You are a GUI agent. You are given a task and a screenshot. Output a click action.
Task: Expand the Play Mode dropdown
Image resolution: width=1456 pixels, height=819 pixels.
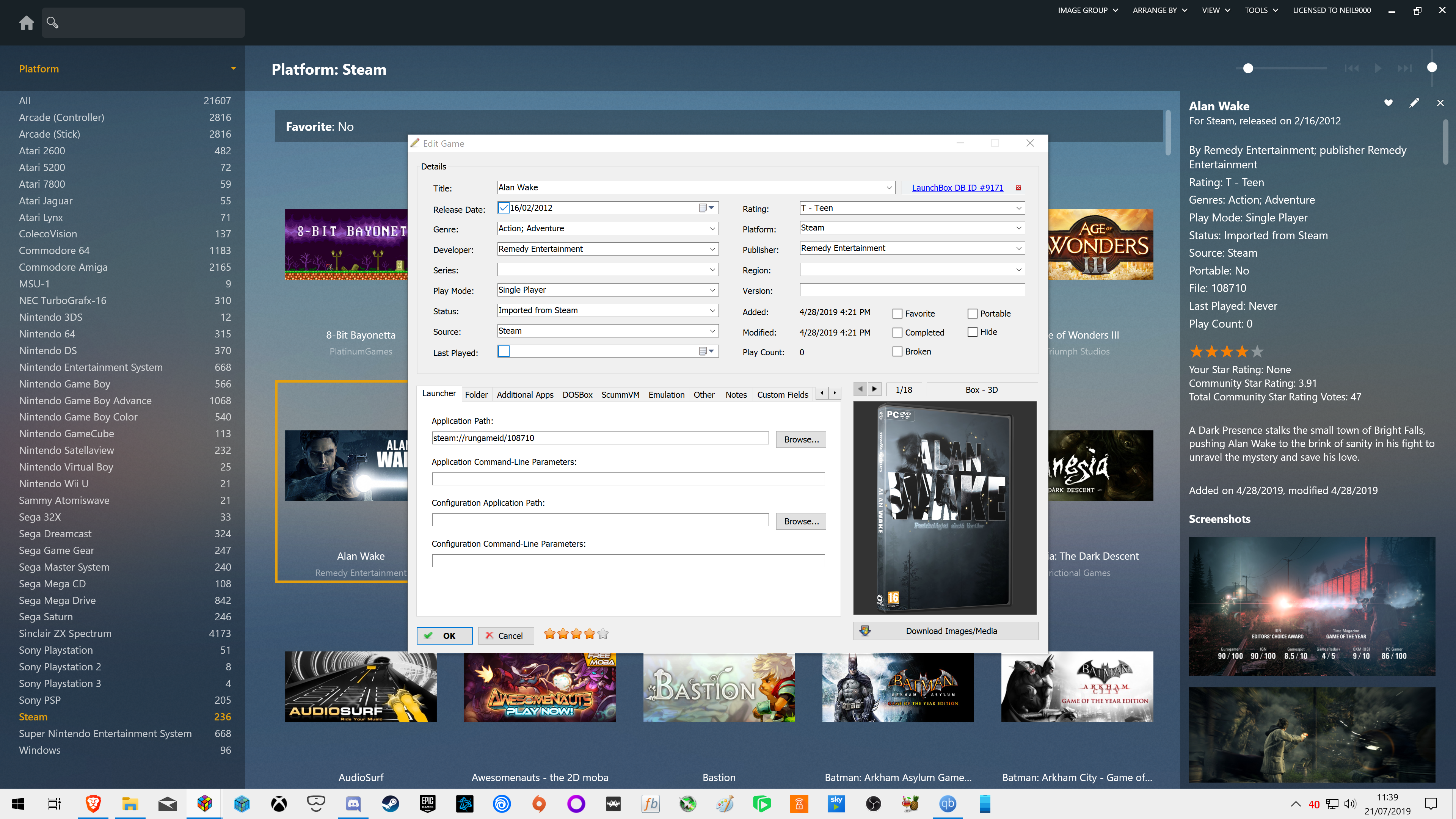[x=712, y=290]
